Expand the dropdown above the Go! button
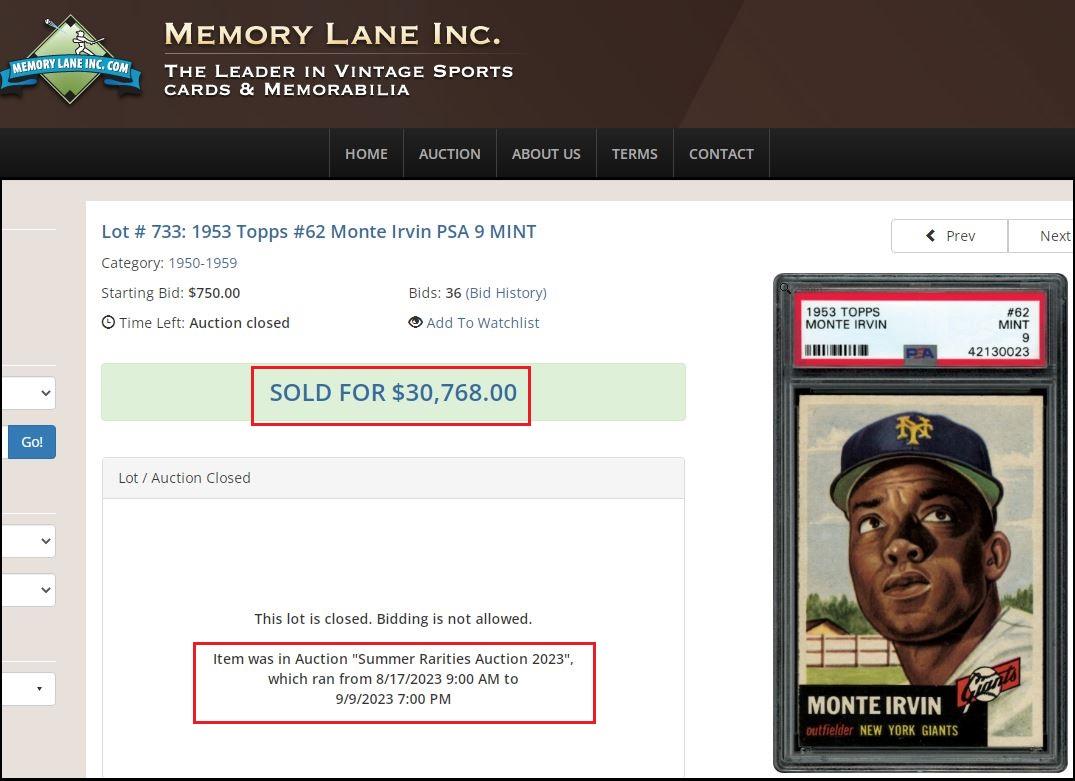The height and width of the screenshot is (781, 1075). 28,393
